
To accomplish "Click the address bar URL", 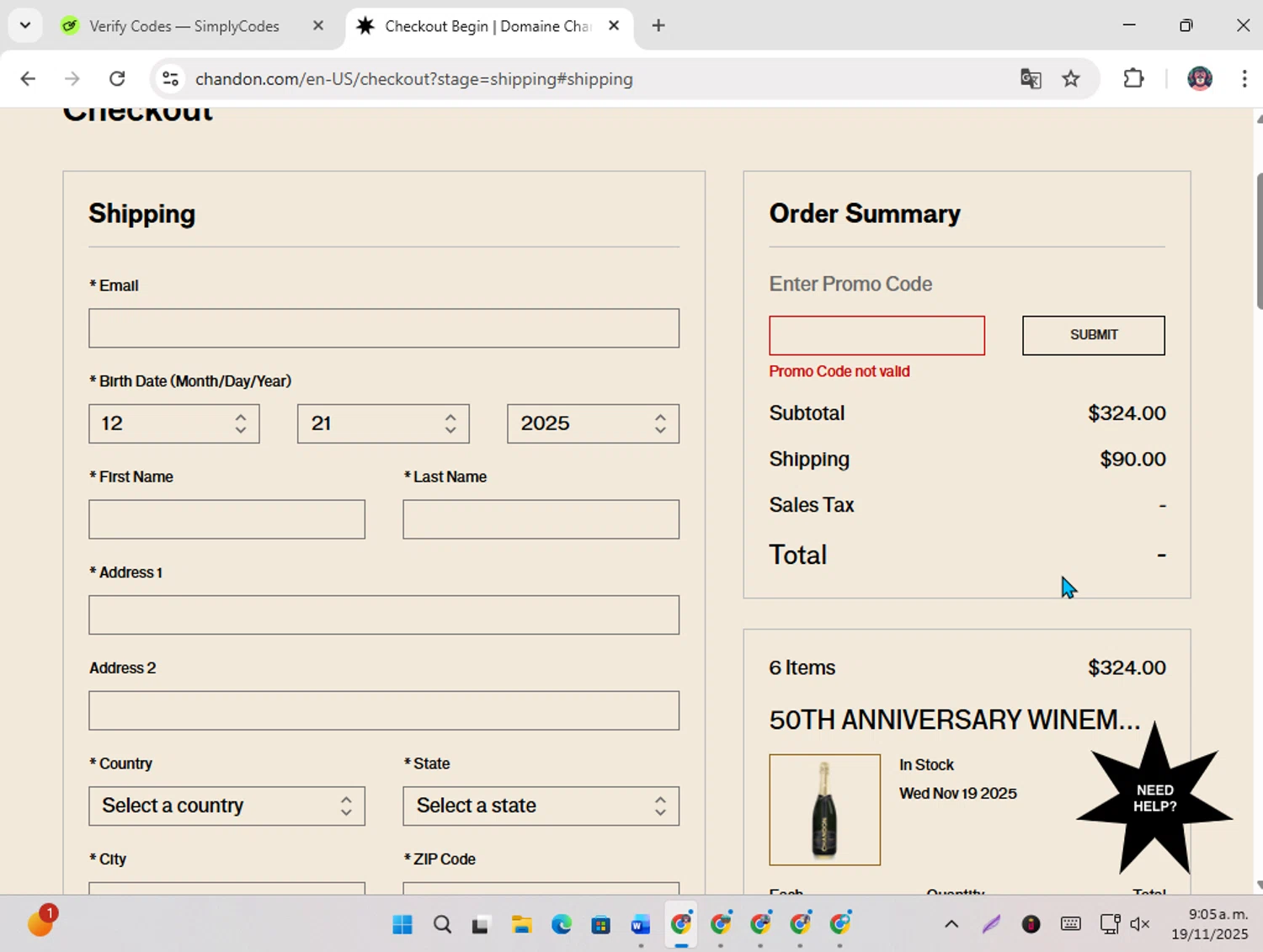I will click(x=413, y=78).
